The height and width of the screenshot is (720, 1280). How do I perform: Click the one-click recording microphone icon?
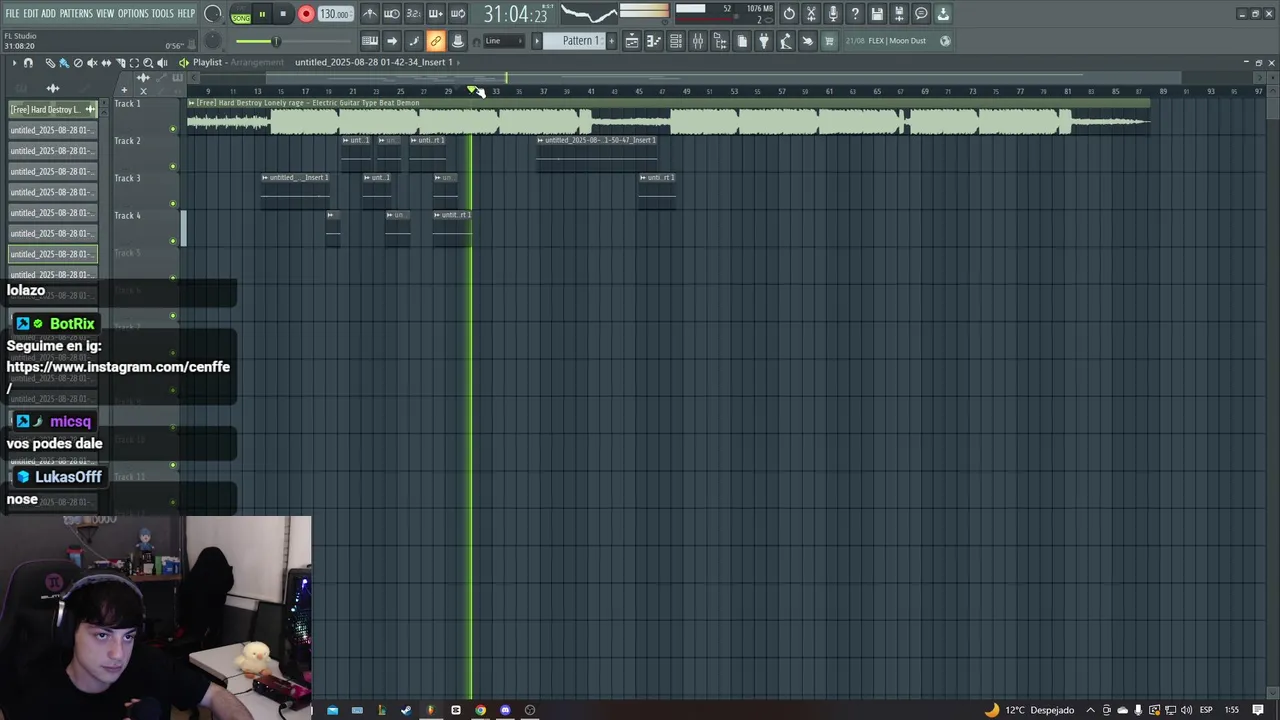point(833,14)
